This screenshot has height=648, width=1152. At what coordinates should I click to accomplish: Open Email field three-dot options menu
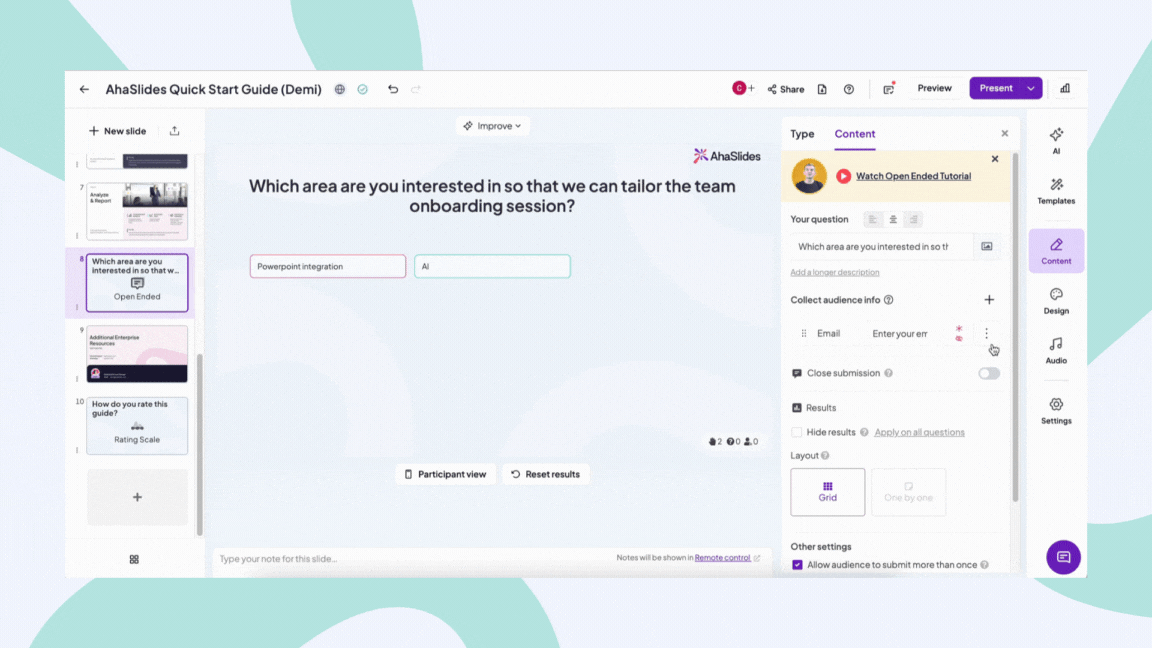[986, 334]
